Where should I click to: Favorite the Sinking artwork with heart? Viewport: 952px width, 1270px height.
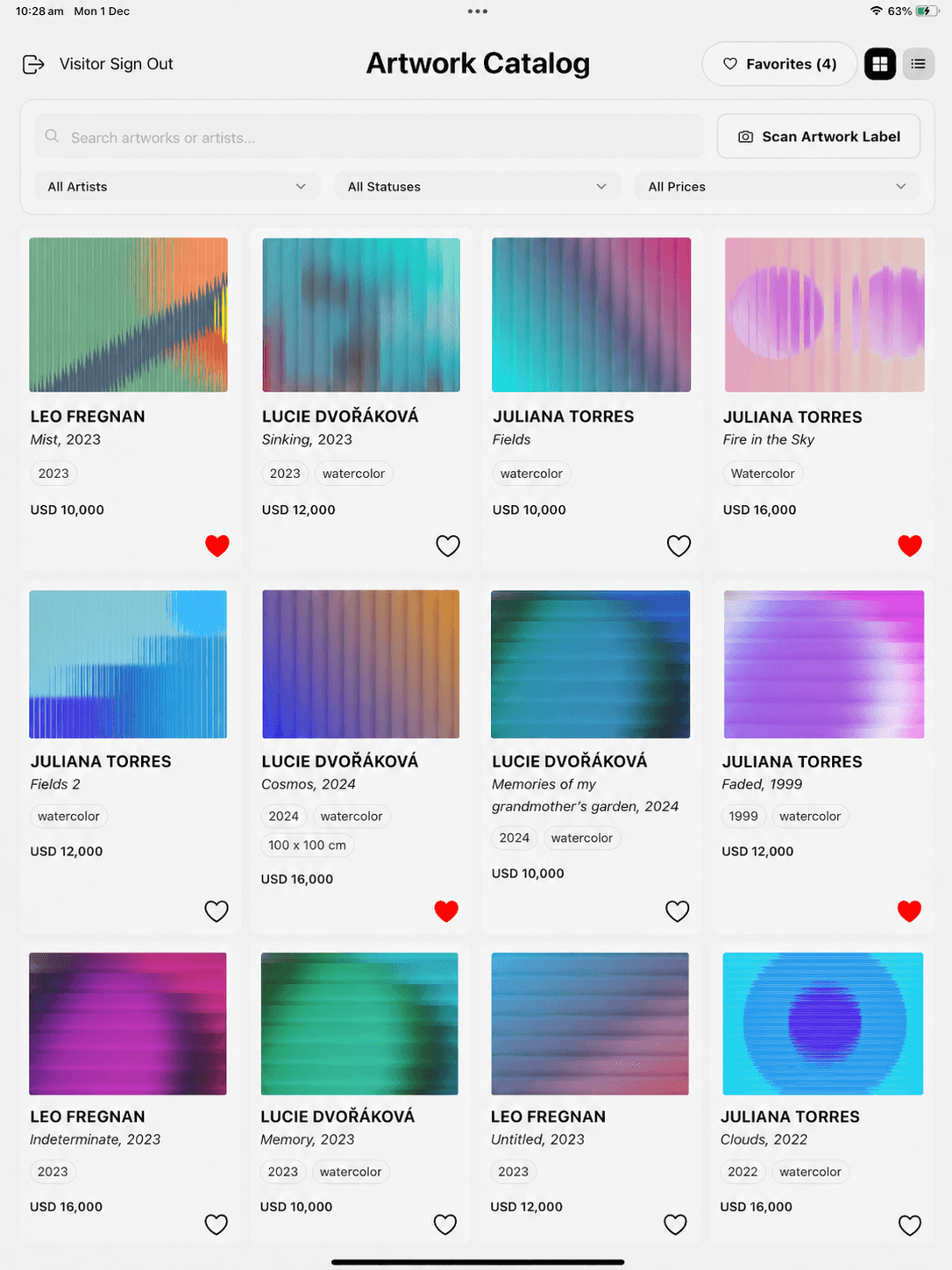click(448, 546)
